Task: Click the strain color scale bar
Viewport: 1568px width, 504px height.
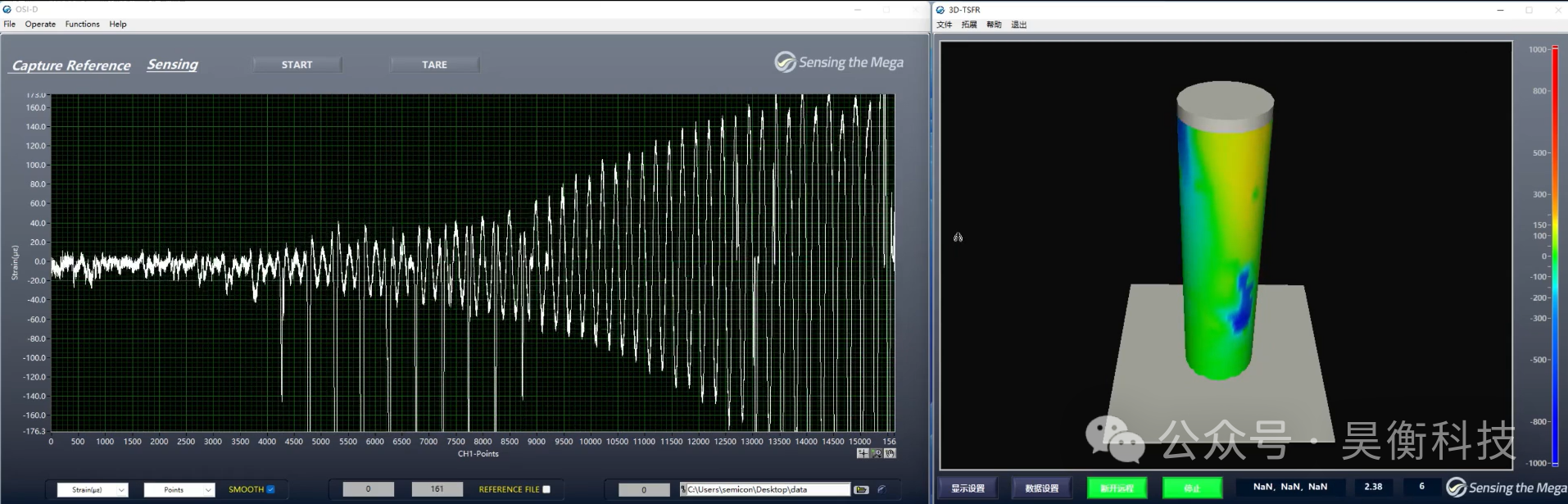Action: click(x=1554, y=256)
